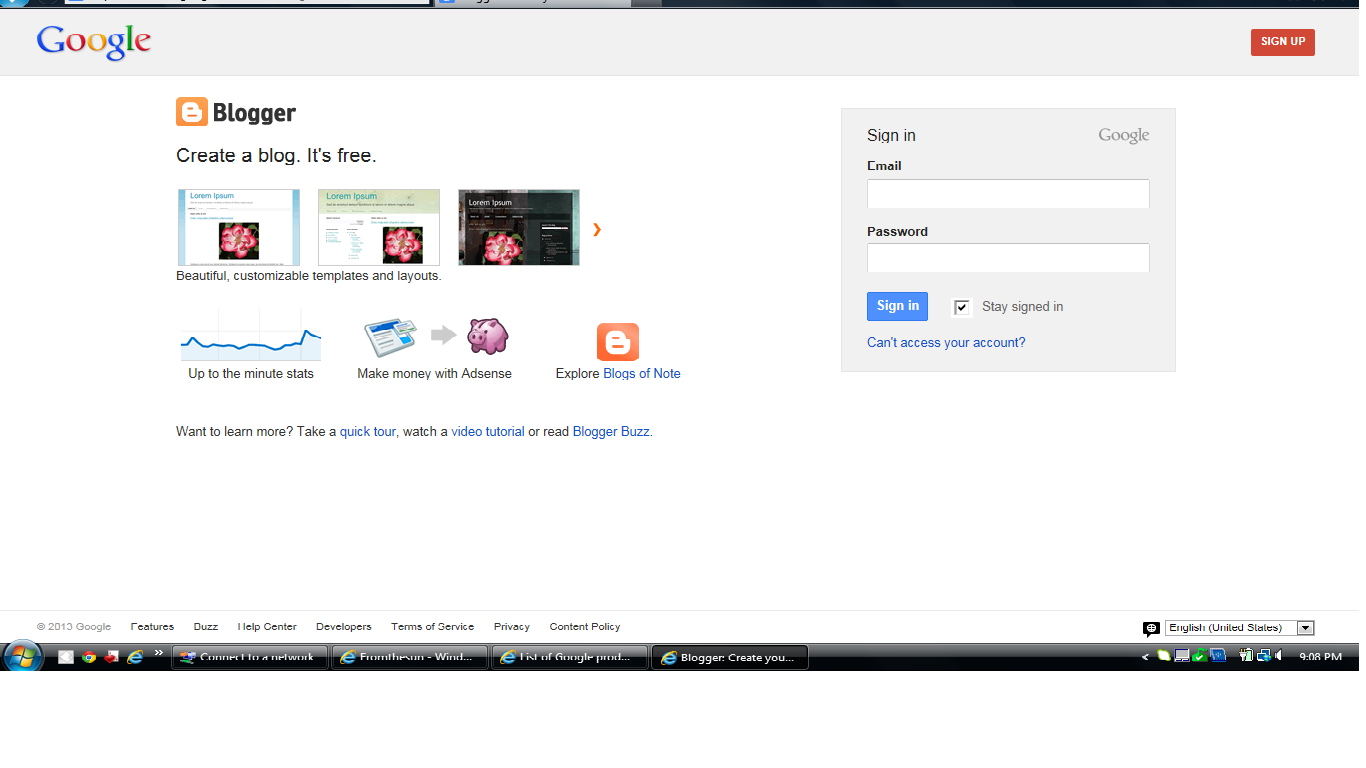This screenshot has height=768, width=1366.
Task: Open the Windows Start orb
Action: [22, 657]
